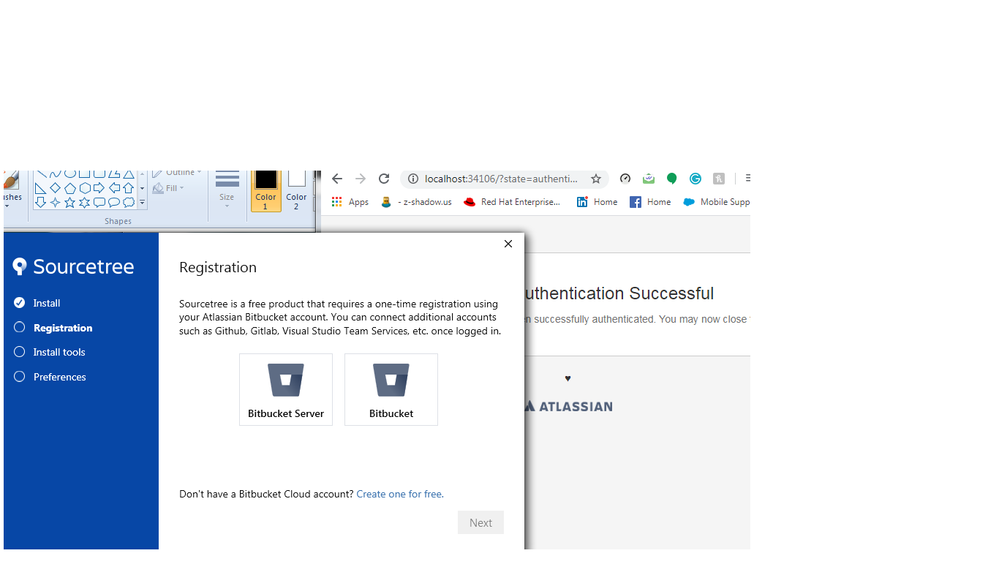
Task: Select the right arrow shape in Paint
Action: 99,188
